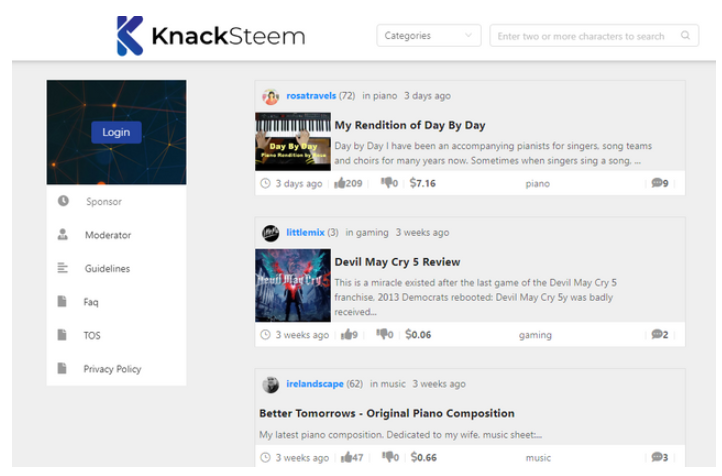722x476 pixels.
Task: Click 'in piano' category in rosatravels header
Action: point(379,96)
